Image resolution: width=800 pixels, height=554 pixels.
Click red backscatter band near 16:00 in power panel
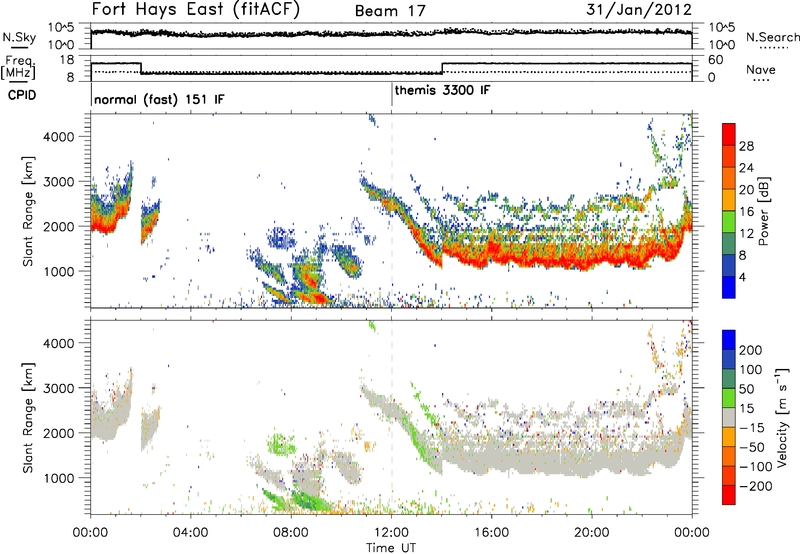492,253
